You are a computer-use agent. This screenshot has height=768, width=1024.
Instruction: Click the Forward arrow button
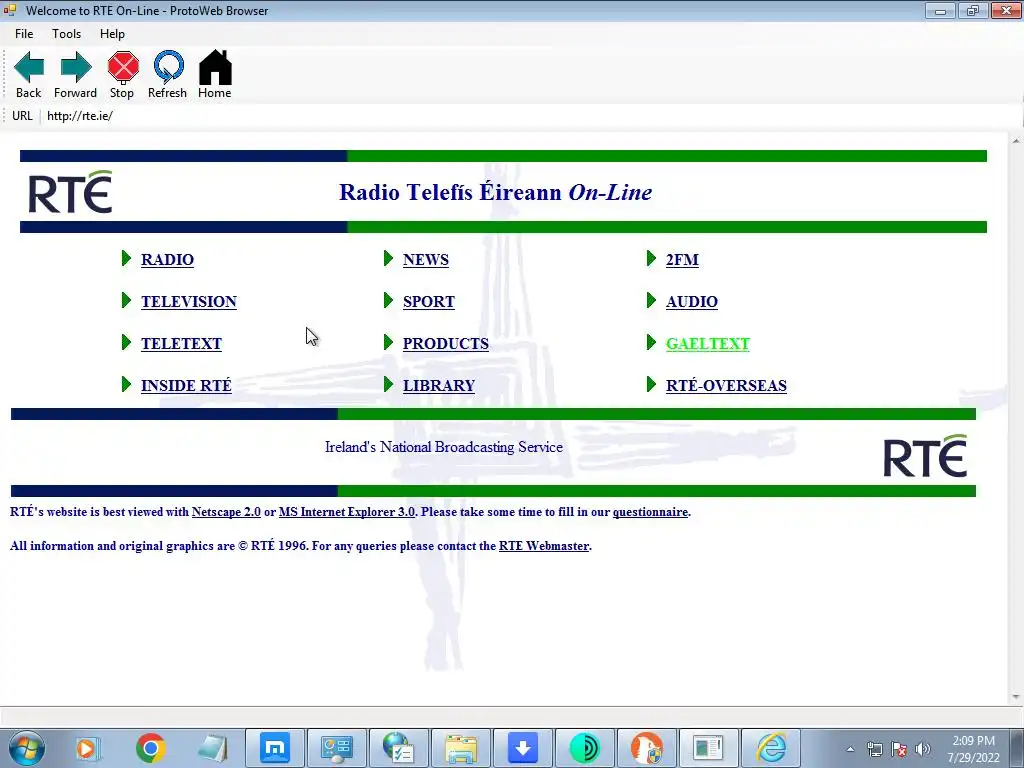76,74
